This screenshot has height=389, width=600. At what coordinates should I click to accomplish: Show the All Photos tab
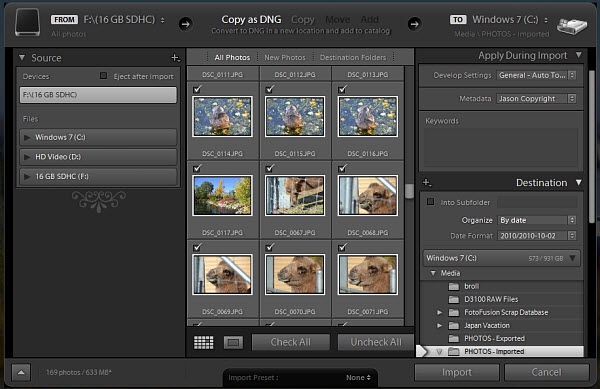(232, 57)
